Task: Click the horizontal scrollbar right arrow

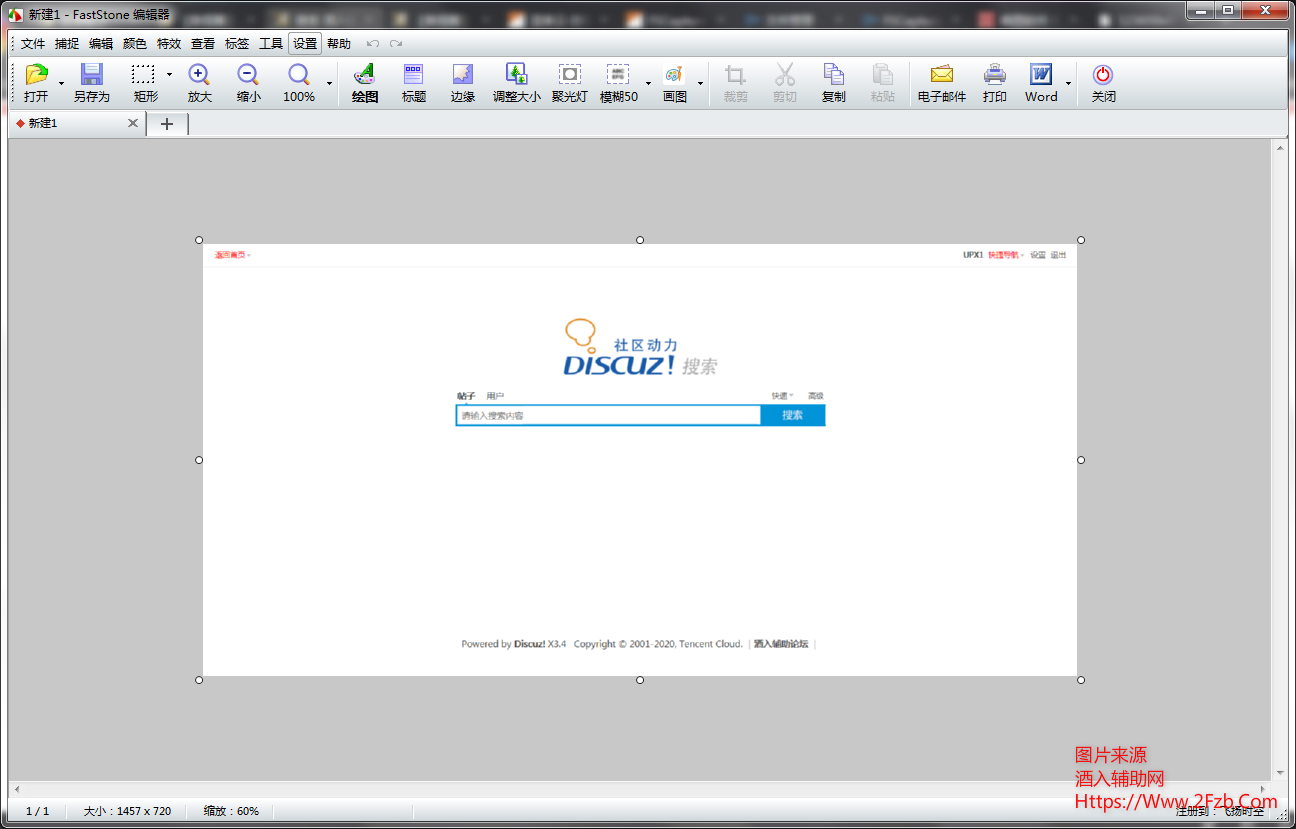Action: [x=1264, y=789]
